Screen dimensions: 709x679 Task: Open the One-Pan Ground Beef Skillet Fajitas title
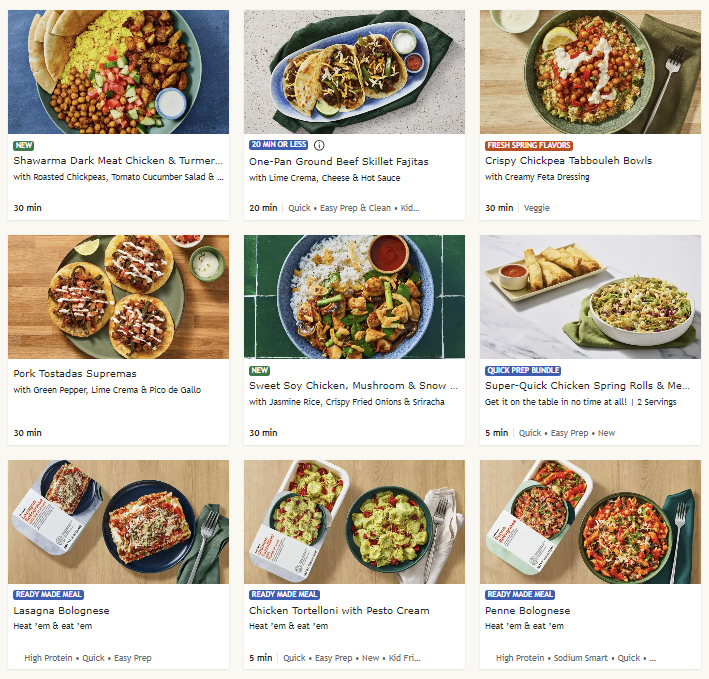(339, 161)
